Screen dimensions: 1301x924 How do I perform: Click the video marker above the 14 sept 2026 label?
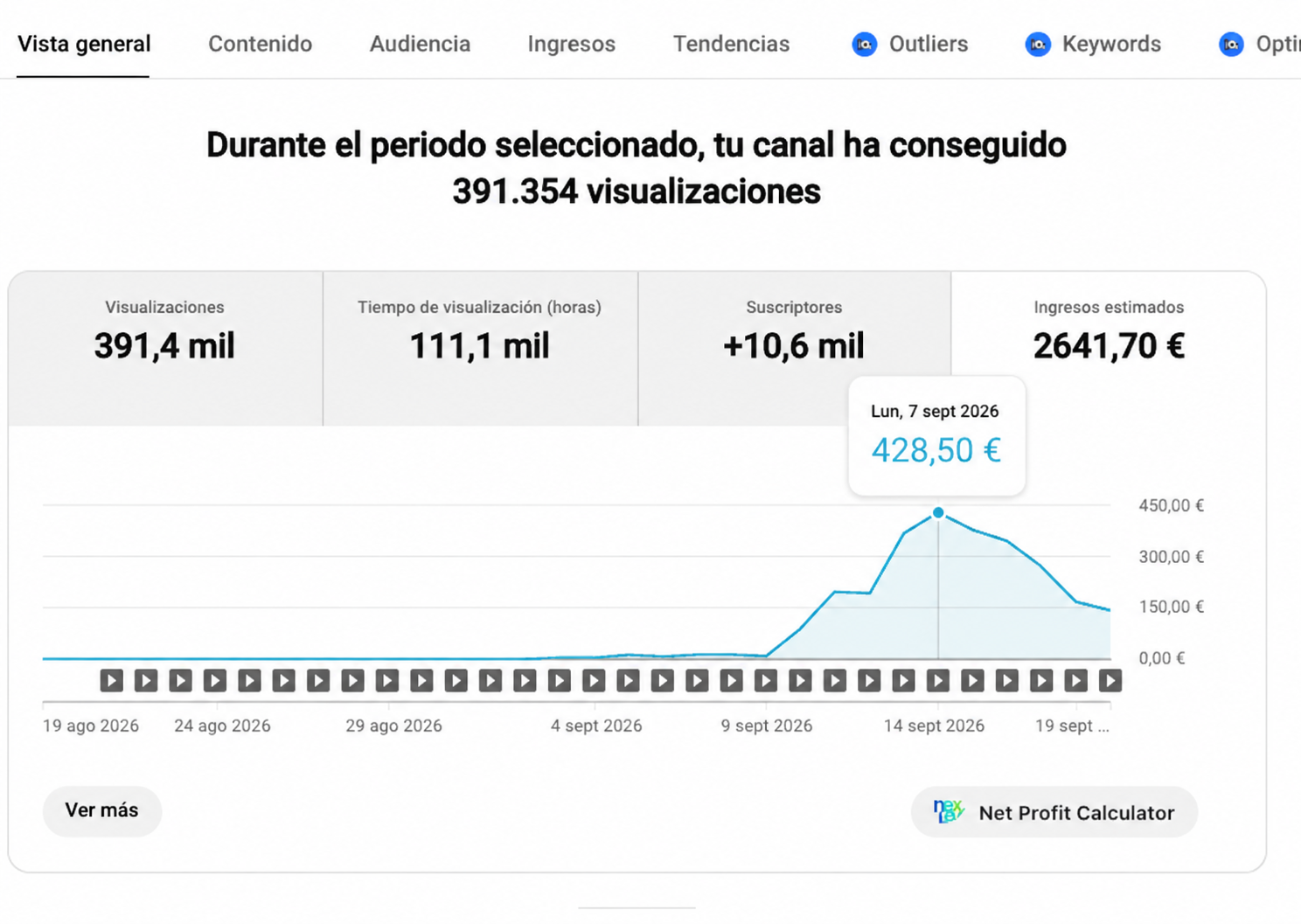938,680
